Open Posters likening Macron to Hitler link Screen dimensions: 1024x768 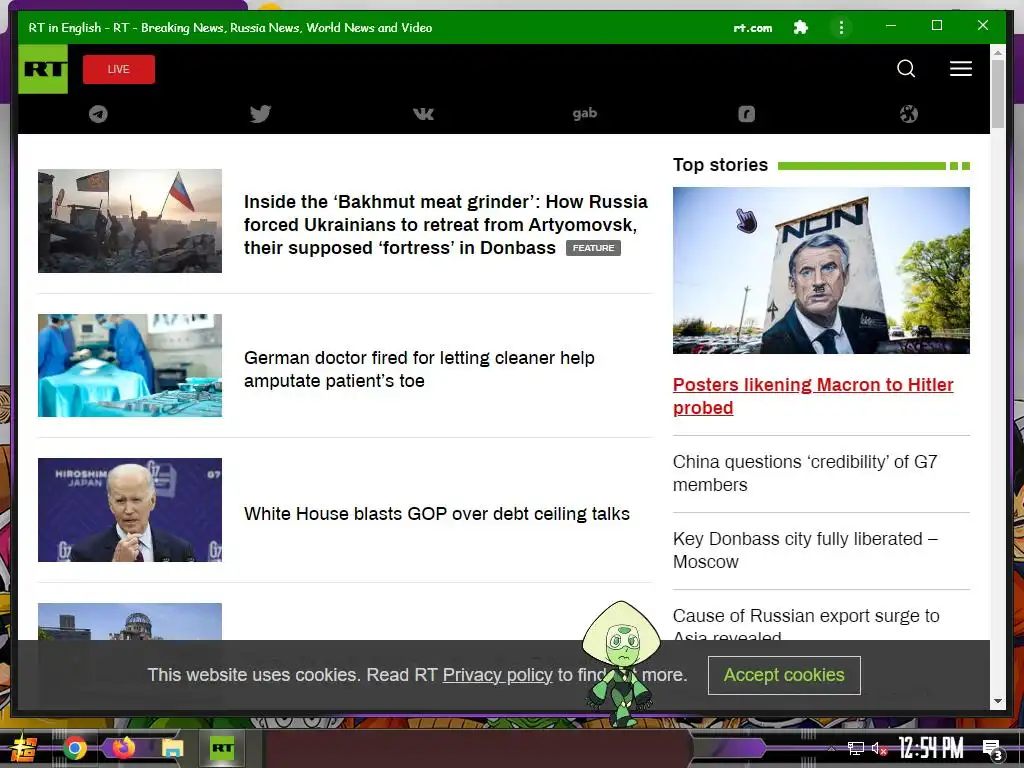[813, 396]
